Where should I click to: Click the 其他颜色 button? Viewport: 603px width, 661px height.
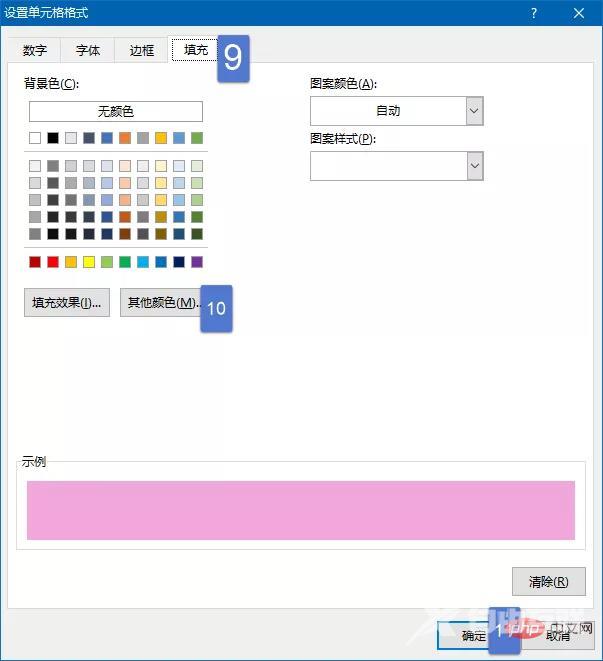(161, 303)
